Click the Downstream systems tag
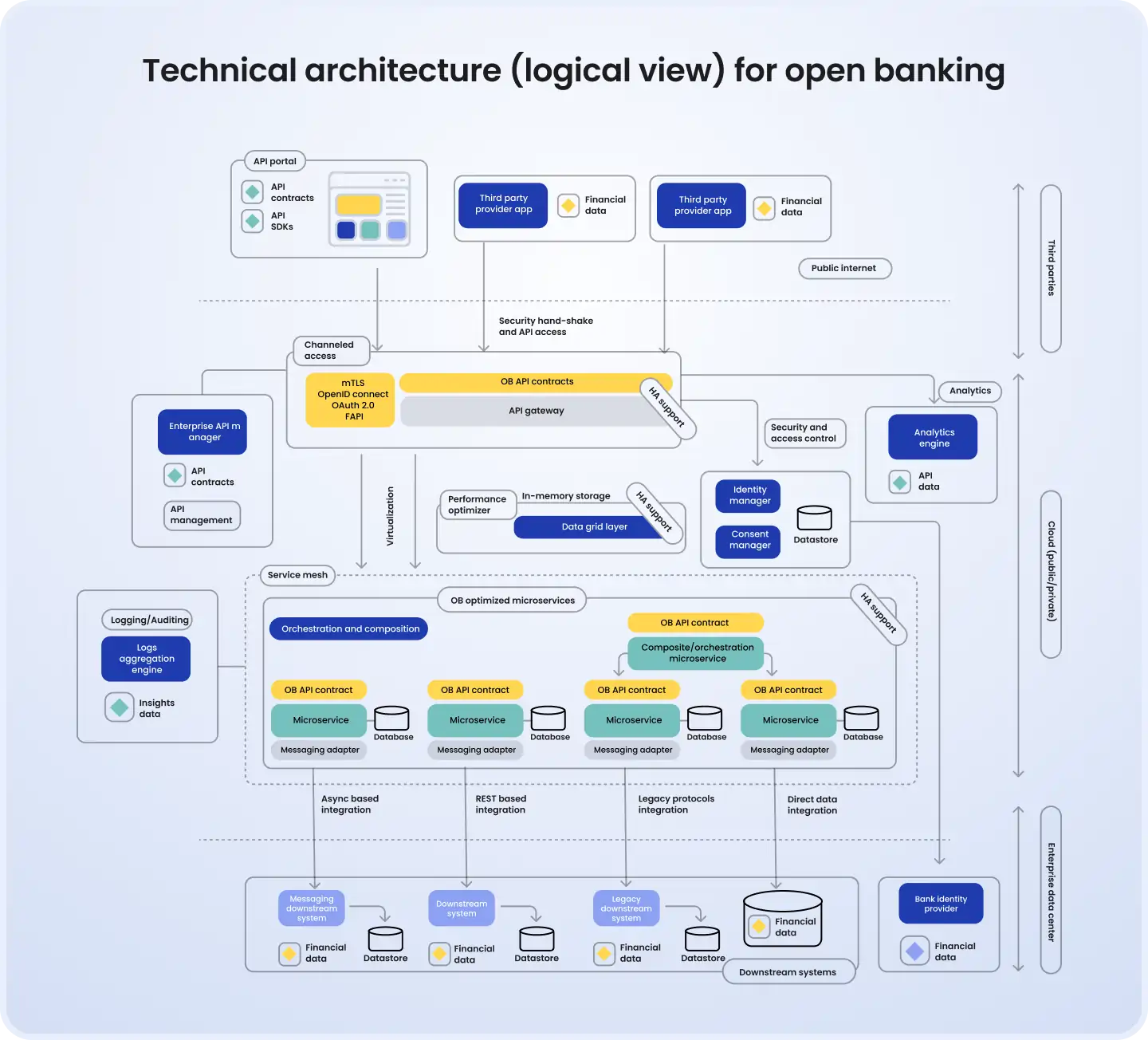The height and width of the screenshot is (1040, 1148). [788, 972]
